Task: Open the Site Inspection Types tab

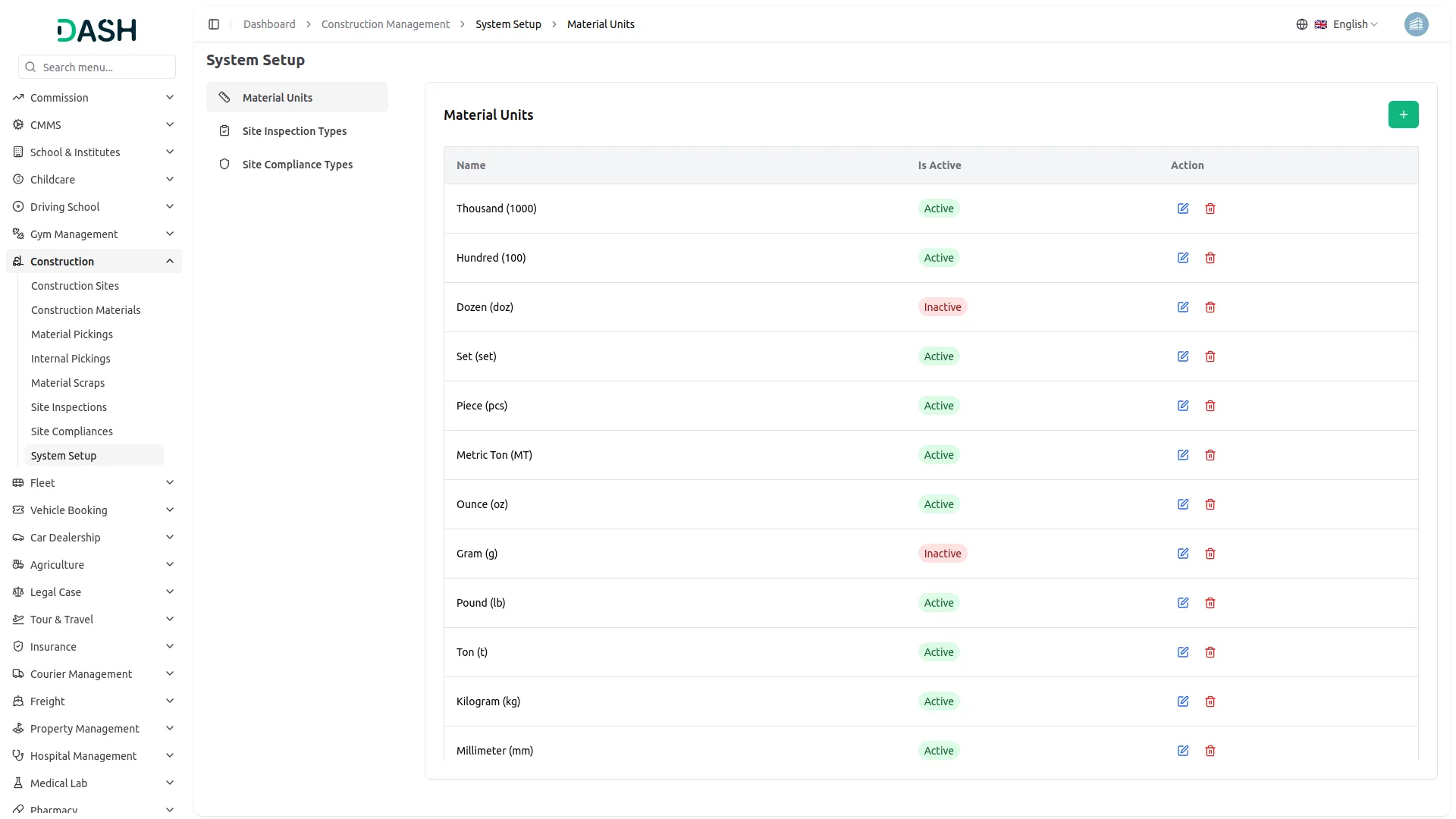Action: click(294, 131)
